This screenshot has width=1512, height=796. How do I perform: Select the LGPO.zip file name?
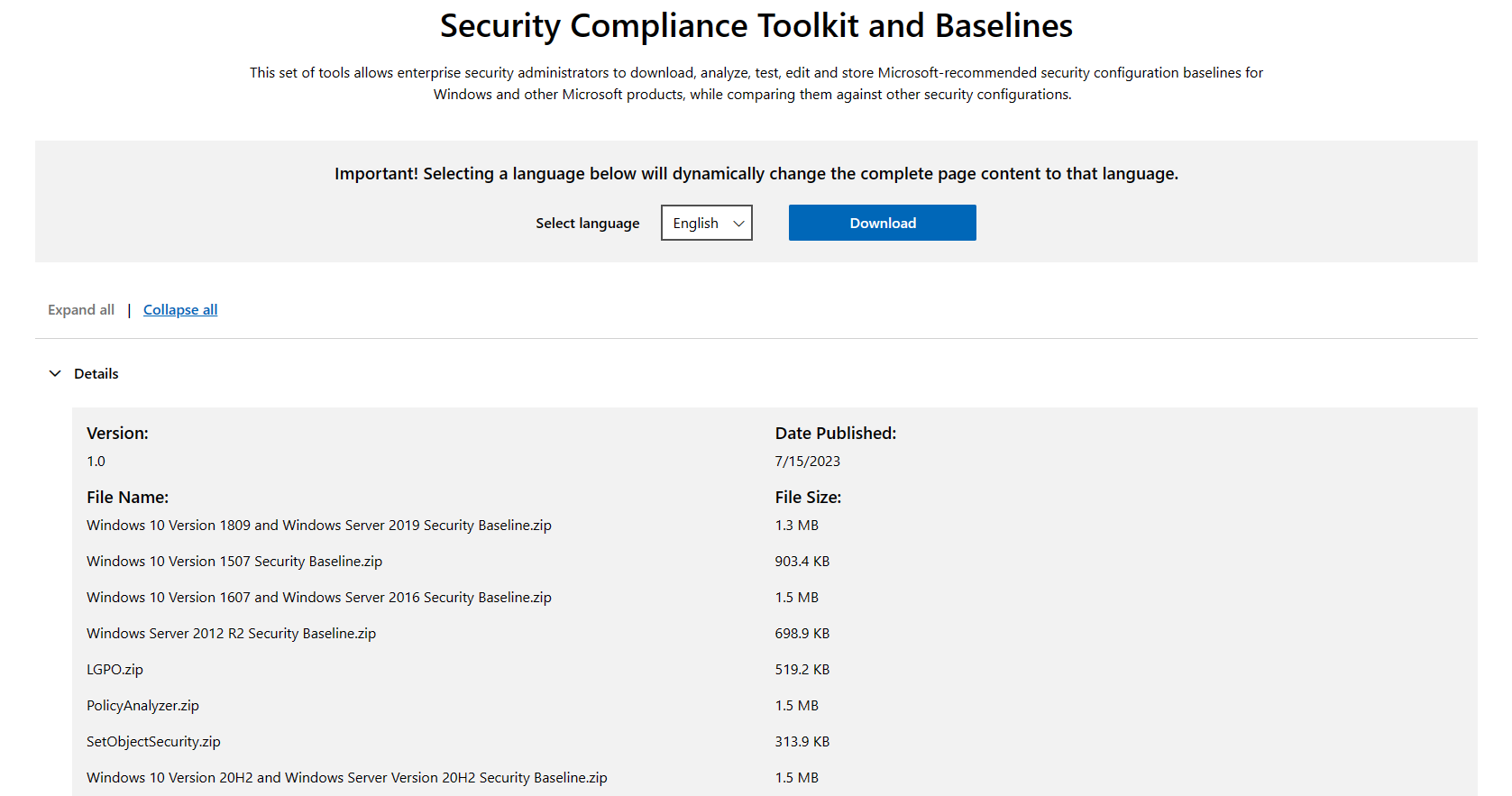coord(115,670)
